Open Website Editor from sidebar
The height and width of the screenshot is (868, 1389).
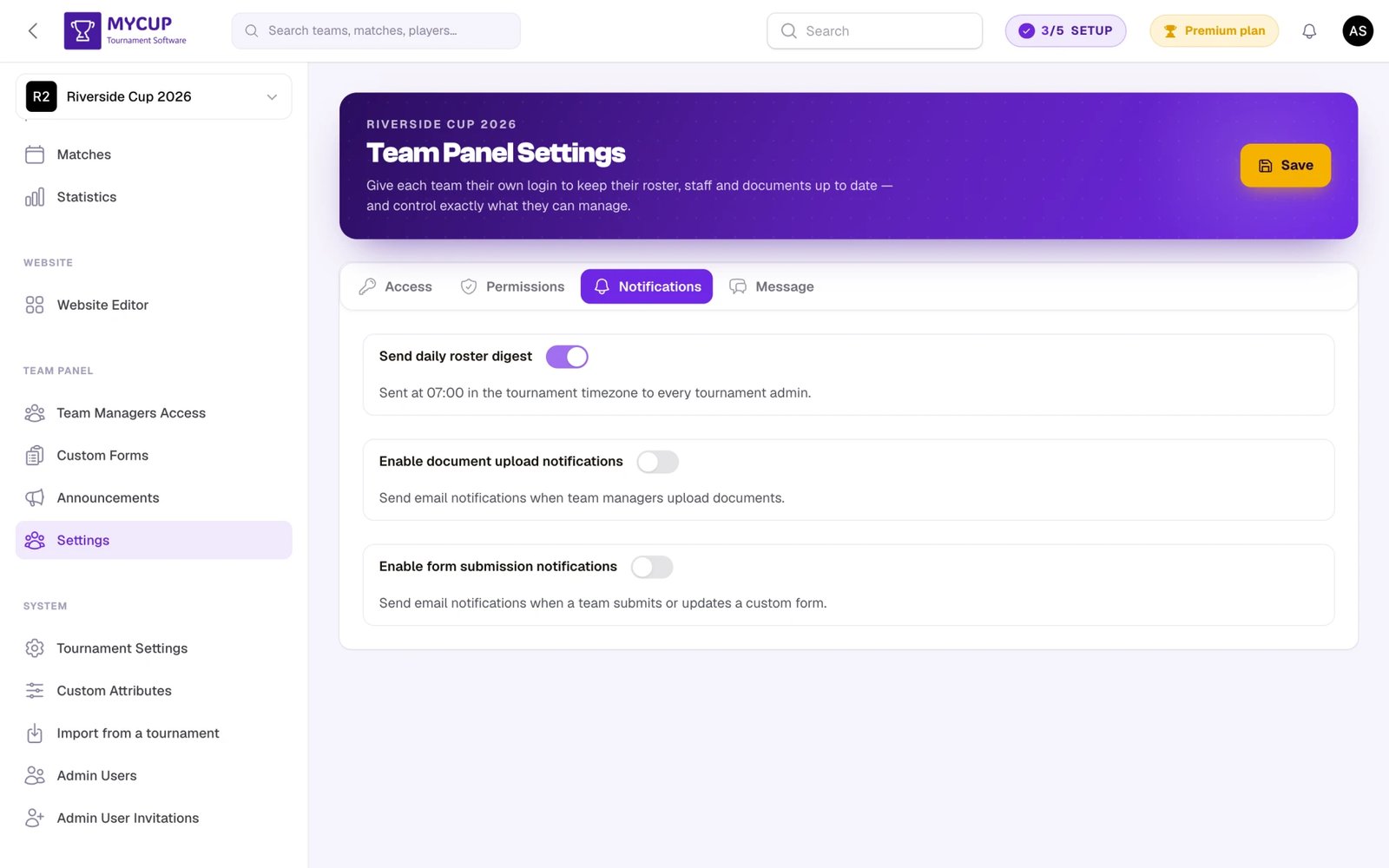154,305
